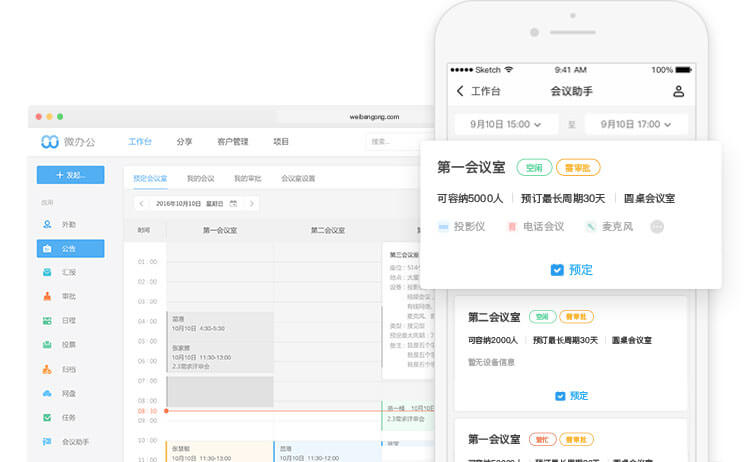Click the user profile icon in phone header

tap(678, 92)
